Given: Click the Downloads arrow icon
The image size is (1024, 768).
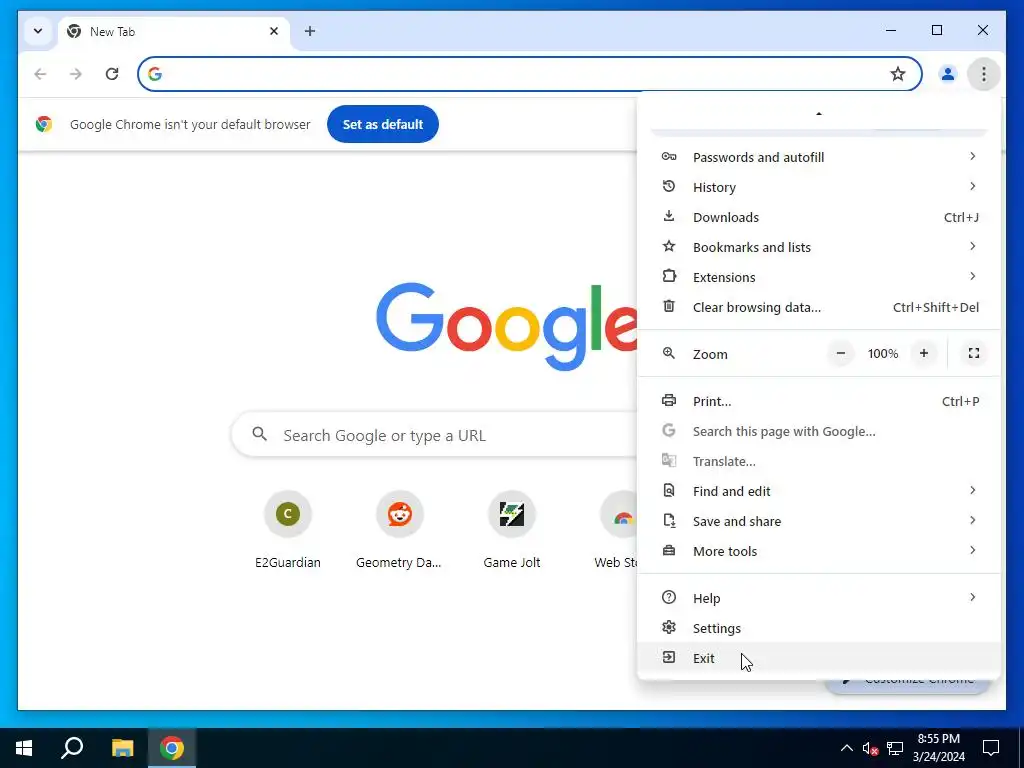Looking at the screenshot, I should pyautogui.click(x=669, y=216).
